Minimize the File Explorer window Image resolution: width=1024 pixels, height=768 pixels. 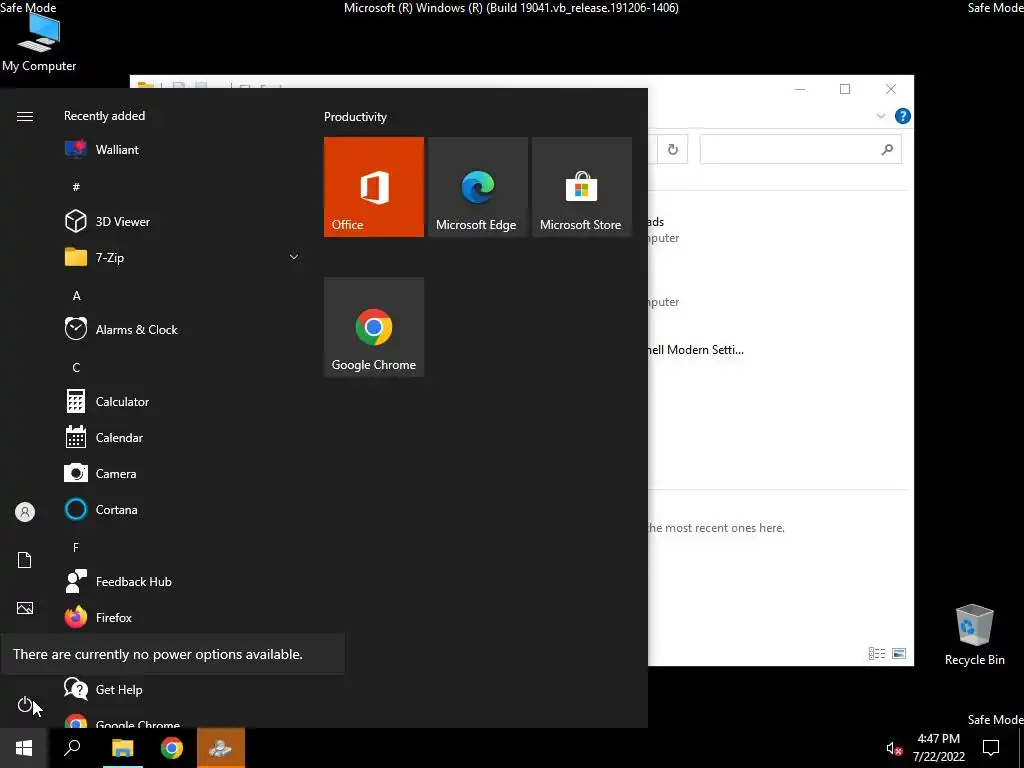pyautogui.click(x=800, y=89)
